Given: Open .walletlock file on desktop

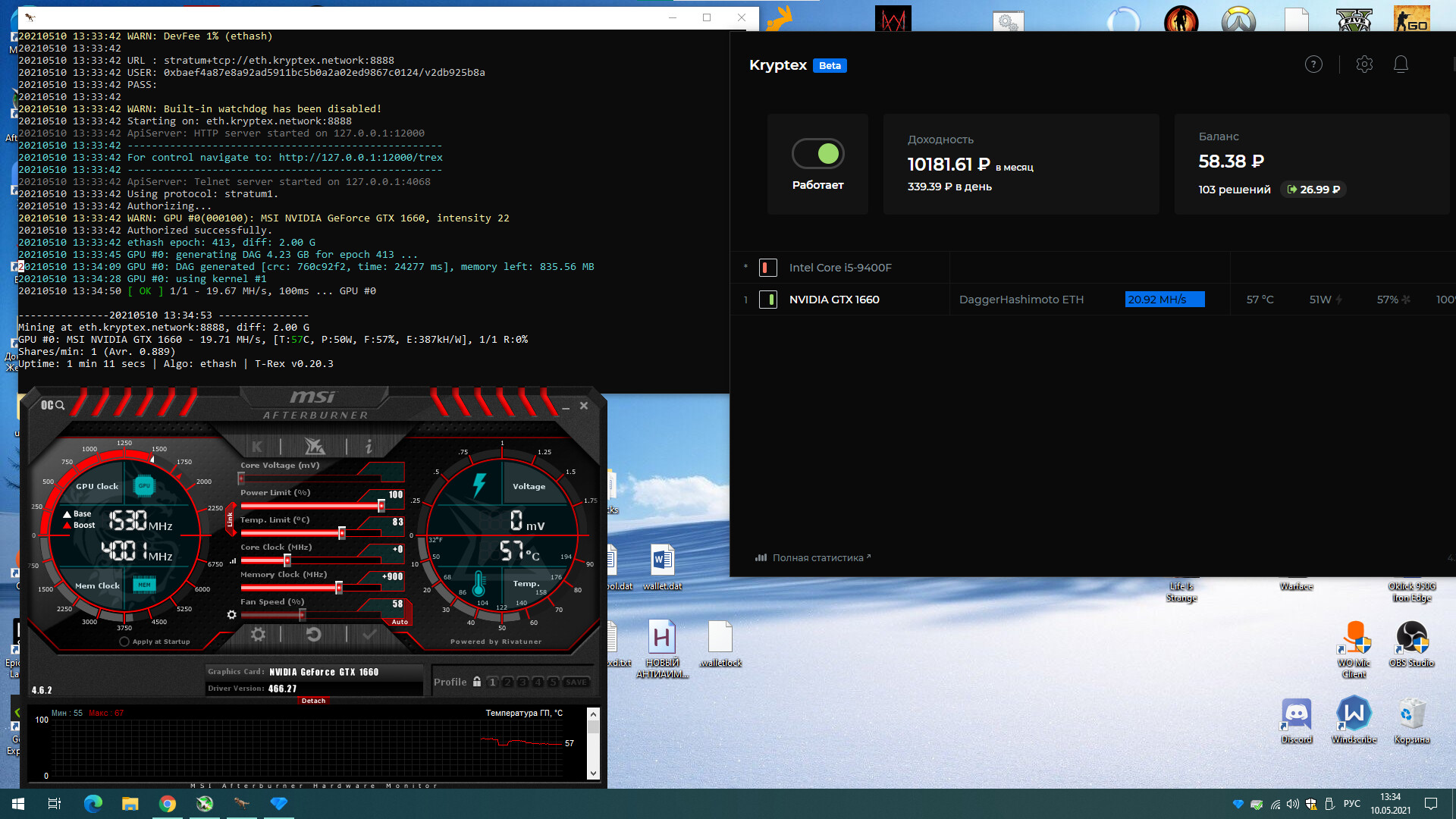Looking at the screenshot, I should pyautogui.click(x=720, y=644).
